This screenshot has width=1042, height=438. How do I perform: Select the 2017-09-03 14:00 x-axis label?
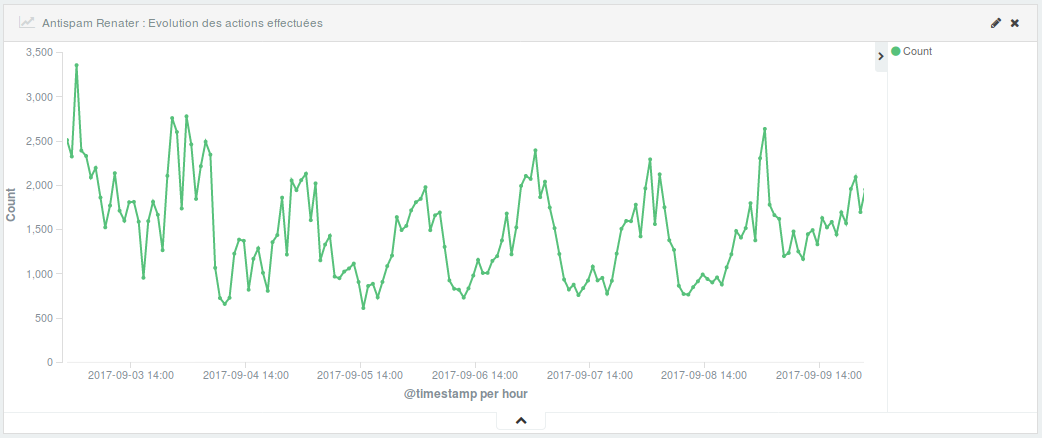point(131,376)
